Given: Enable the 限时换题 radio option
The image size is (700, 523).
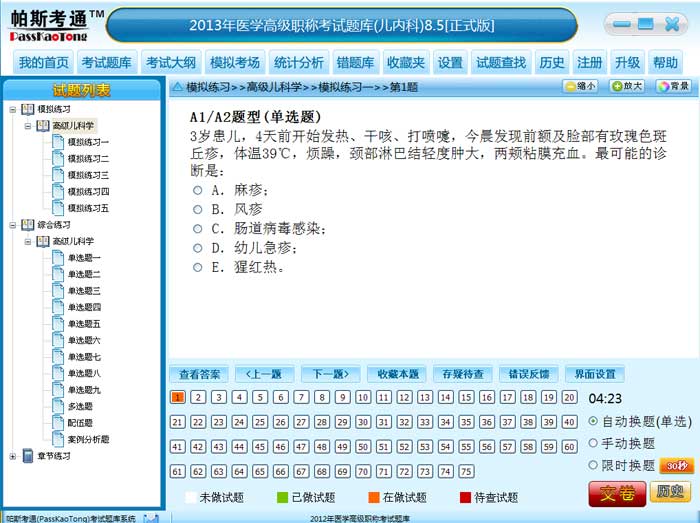Looking at the screenshot, I should [593, 465].
